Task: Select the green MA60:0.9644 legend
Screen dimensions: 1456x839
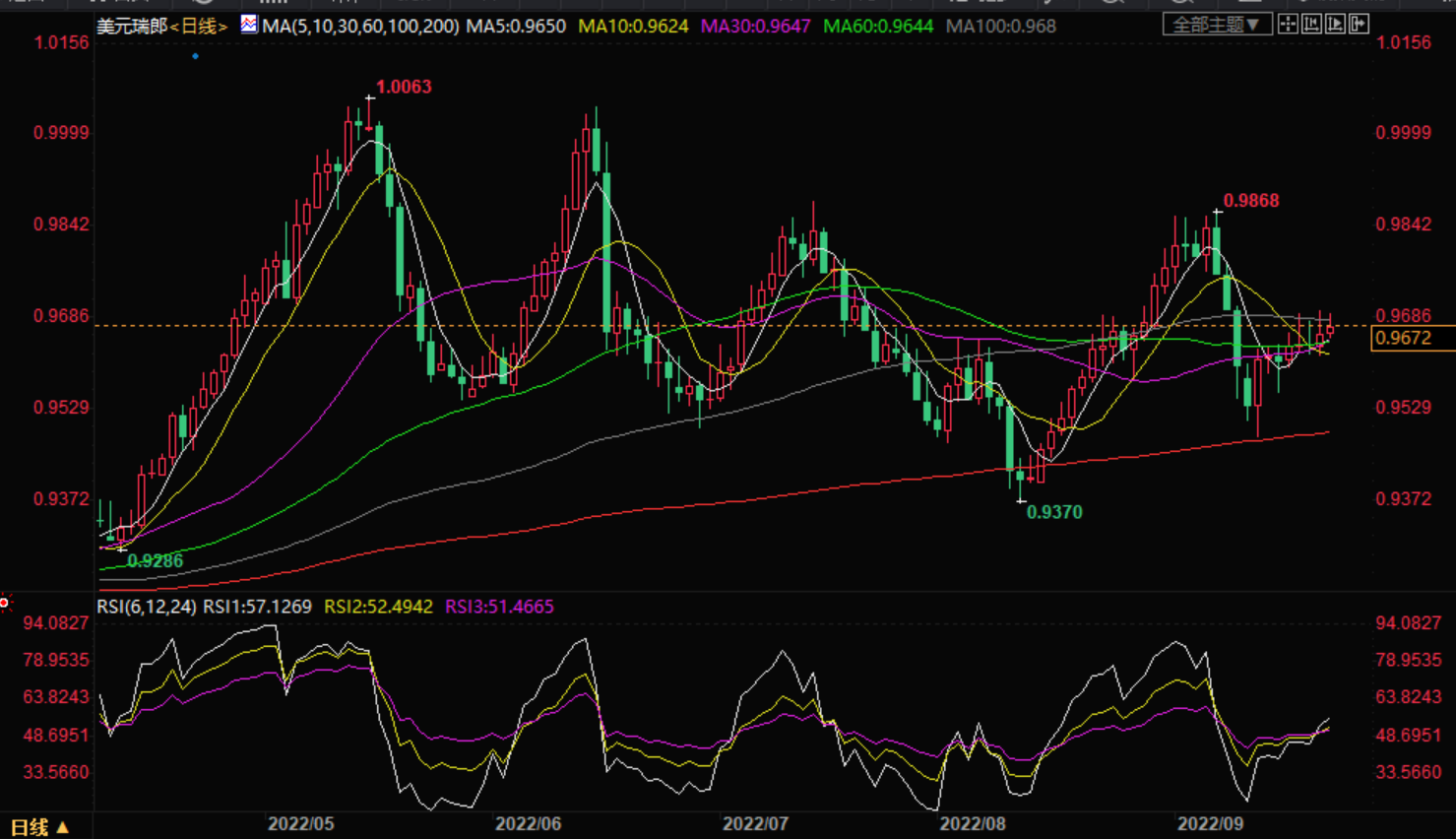Action: coord(877,27)
